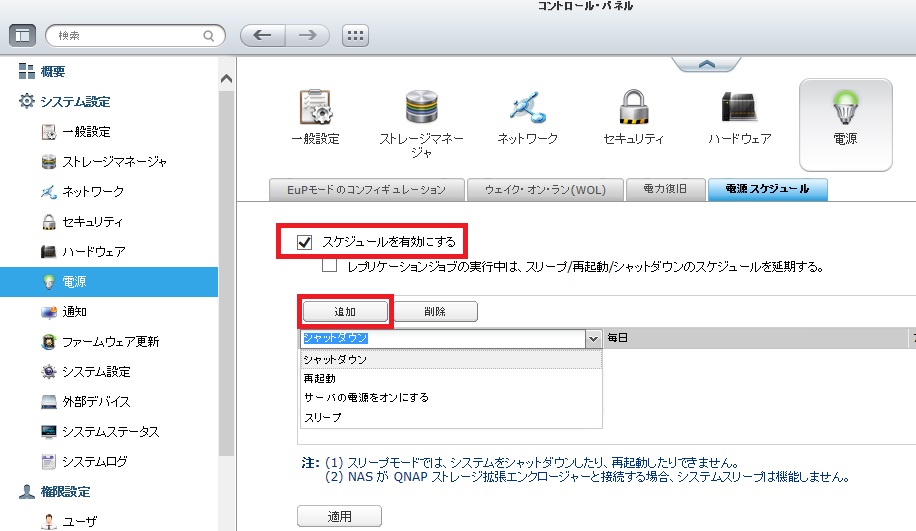Choose スリープ from the dropdown list
The image size is (916, 531).
[x=452, y=417]
